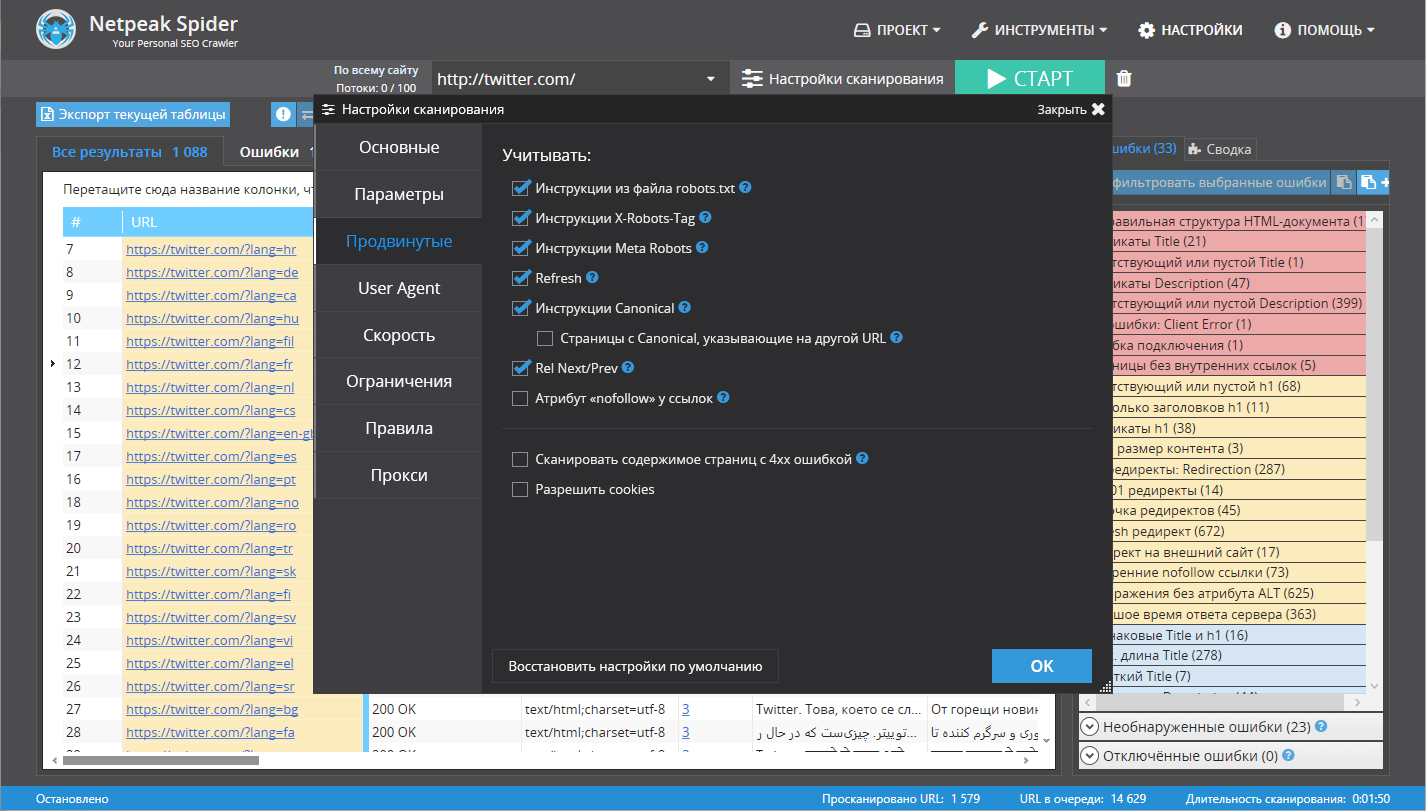Viewport: 1426px width, 811px height.
Task: Uncheck Rel Next/Prev option
Action: pyautogui.click(x=520, y=368)
